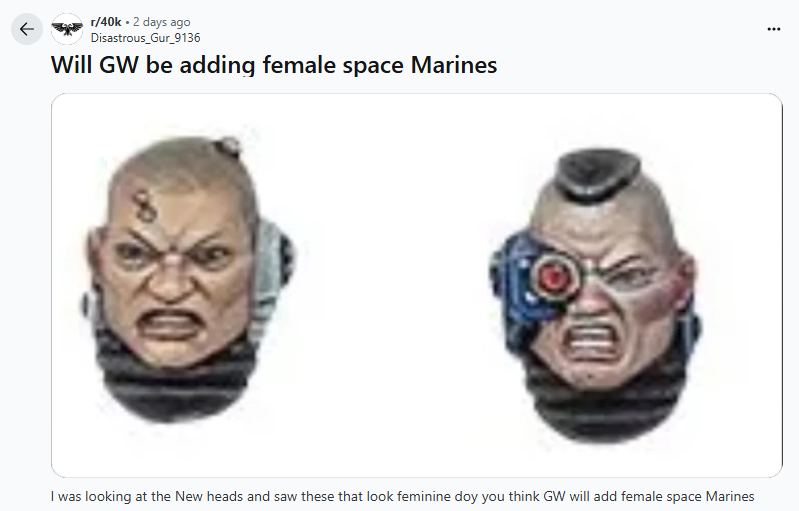The width and height of the screenshot is (799, 511).
Task: Click the post body text paragraph
Action: [403, 496]
